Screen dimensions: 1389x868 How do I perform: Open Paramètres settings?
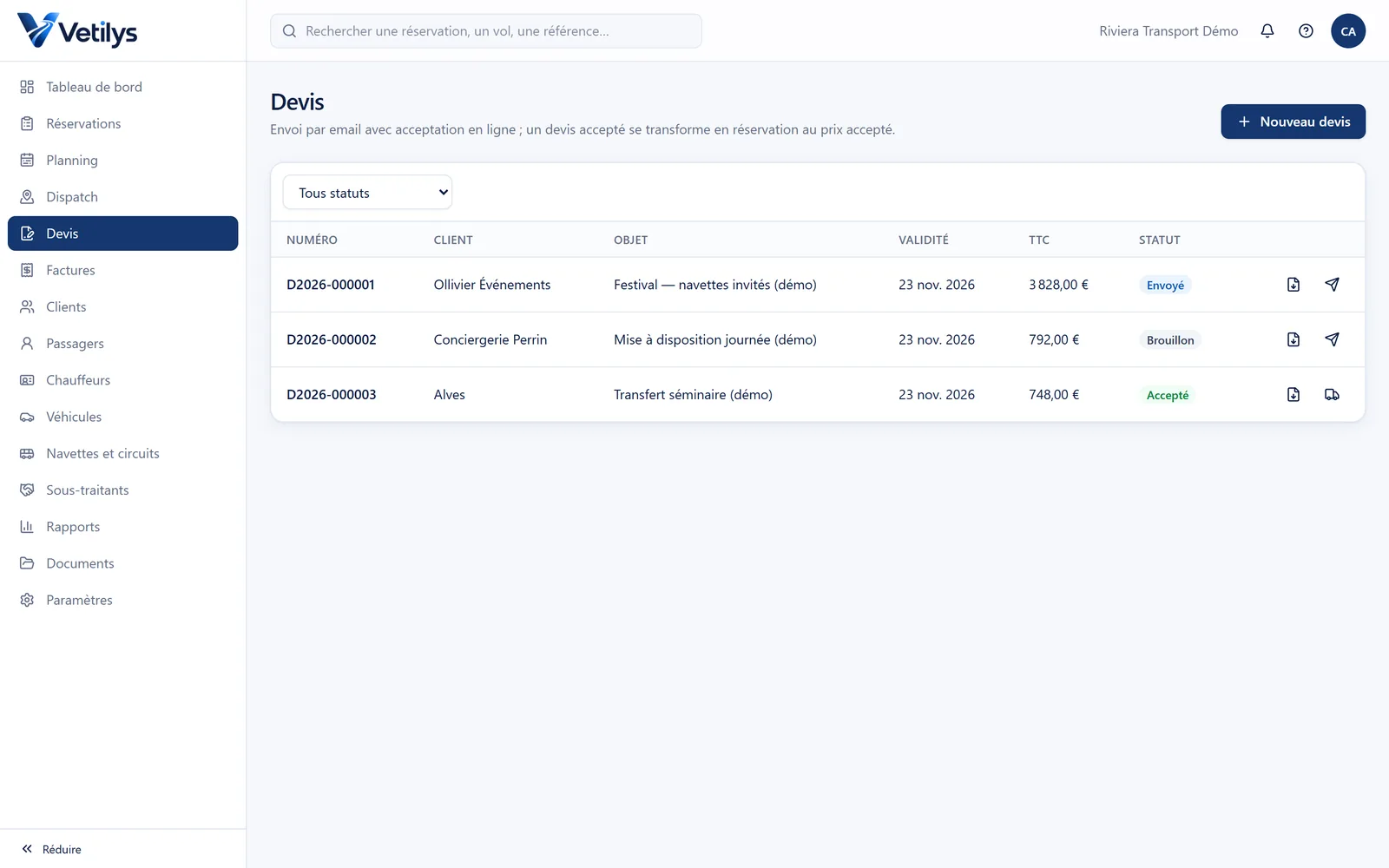tap(122, 600)
